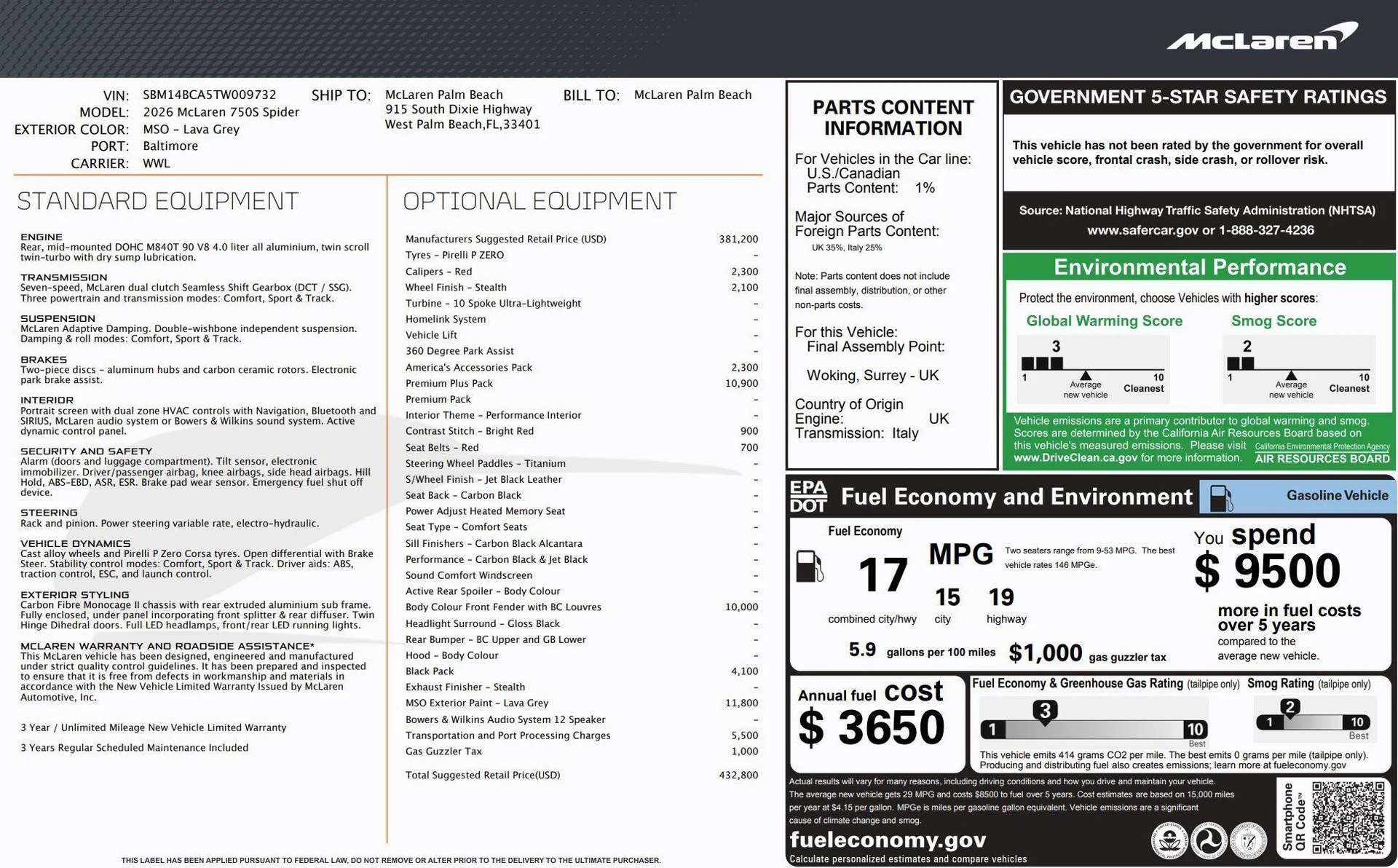1398x868 pixels.
Task: Open the Environmental Performance tab
Action: [1199, 267]
